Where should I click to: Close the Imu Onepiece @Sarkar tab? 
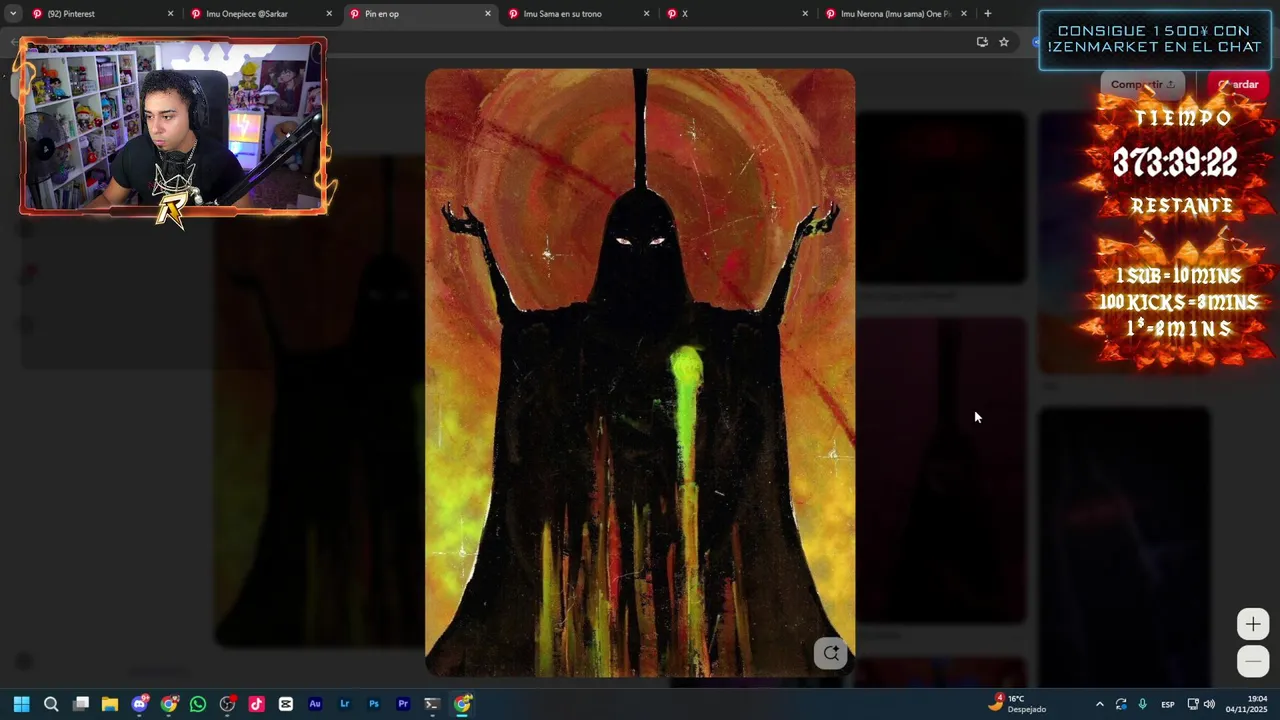[x=329, y=14]
